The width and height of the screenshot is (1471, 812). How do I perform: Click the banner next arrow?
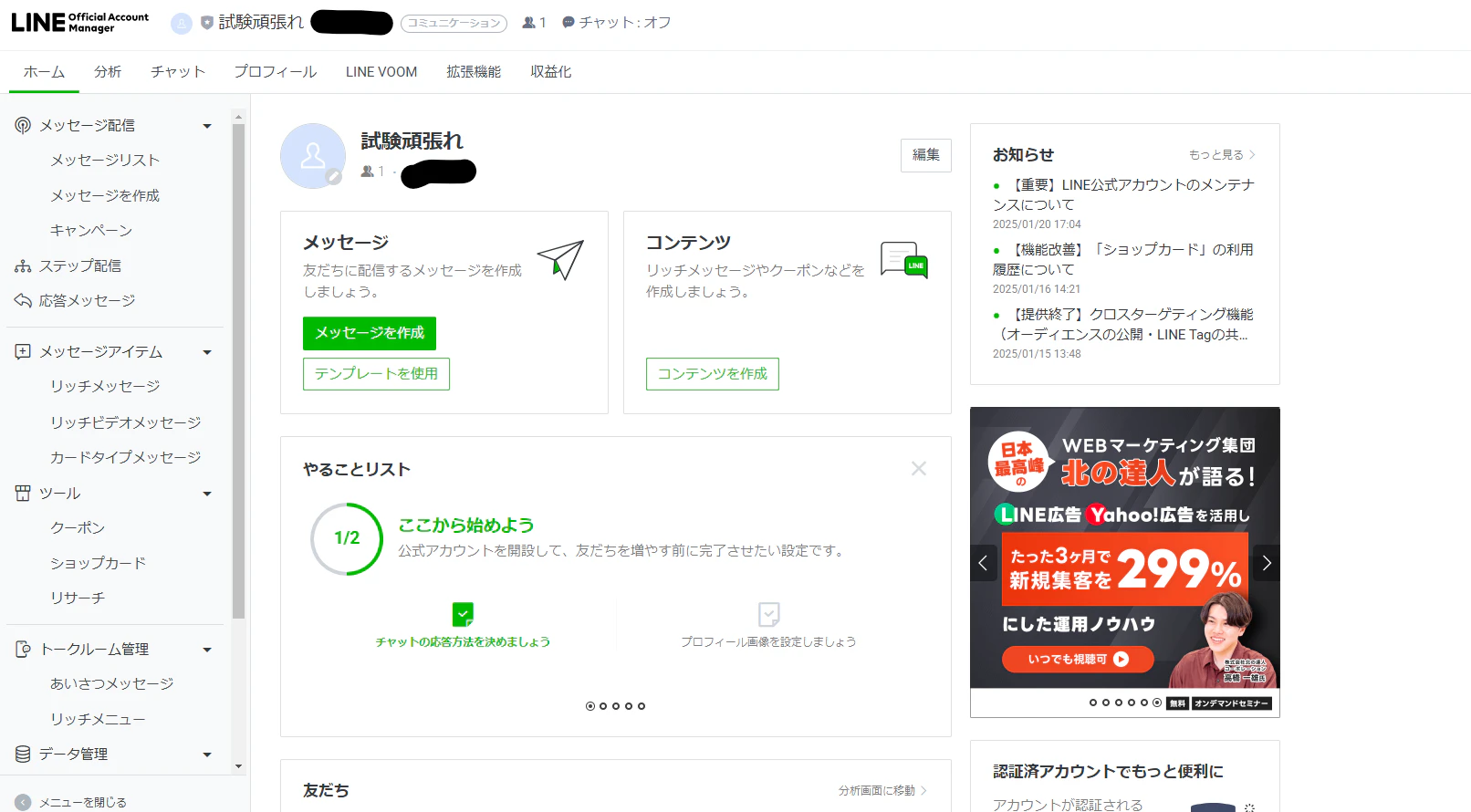tap(1267, 563)
